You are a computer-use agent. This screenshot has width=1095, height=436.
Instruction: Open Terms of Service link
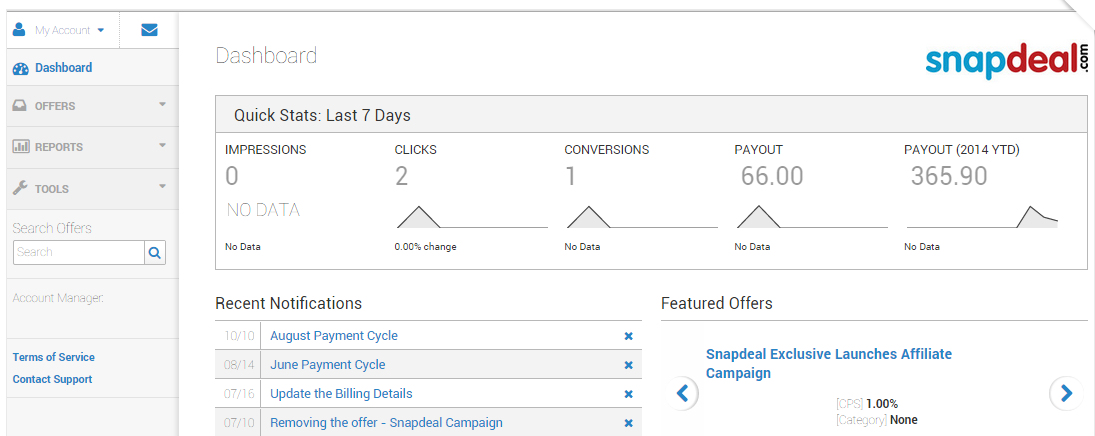pyautogui.click(x=54, y=357)
